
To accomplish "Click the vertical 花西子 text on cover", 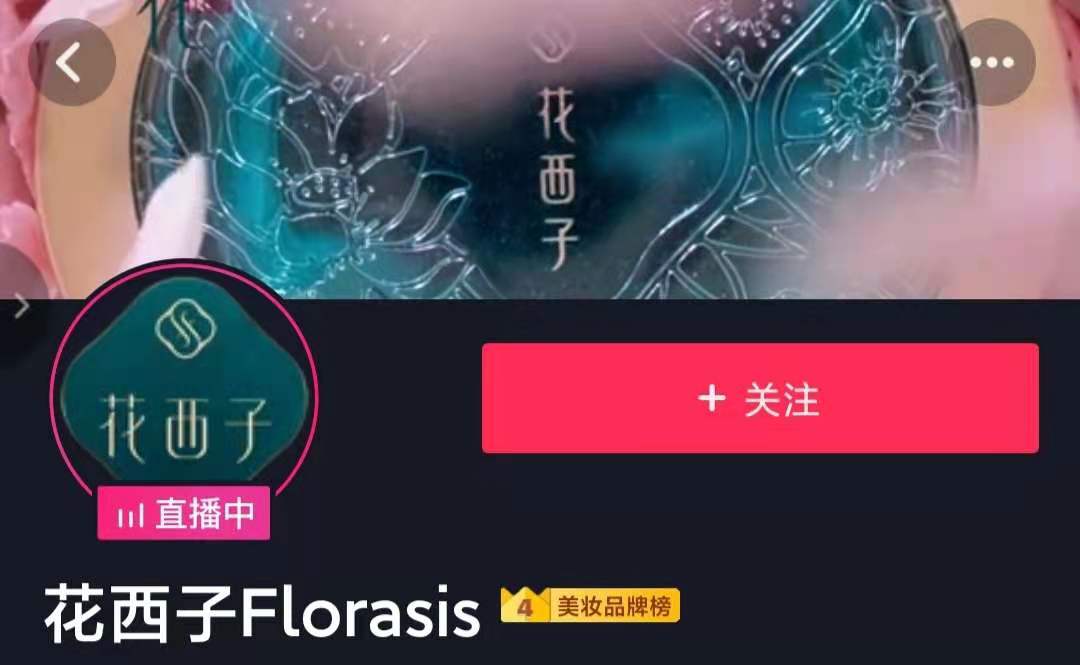I will coord(557,176).
